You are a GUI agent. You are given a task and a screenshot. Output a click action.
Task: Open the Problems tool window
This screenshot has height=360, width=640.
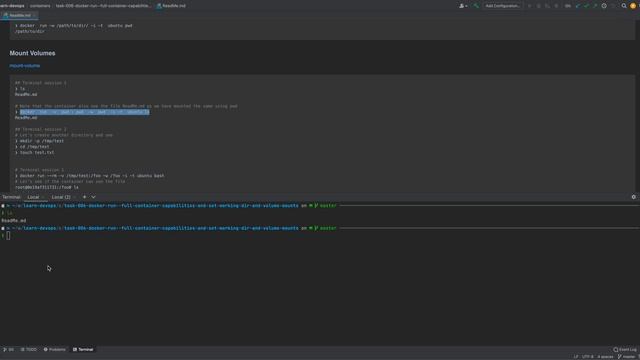click(x=54, y=349)
